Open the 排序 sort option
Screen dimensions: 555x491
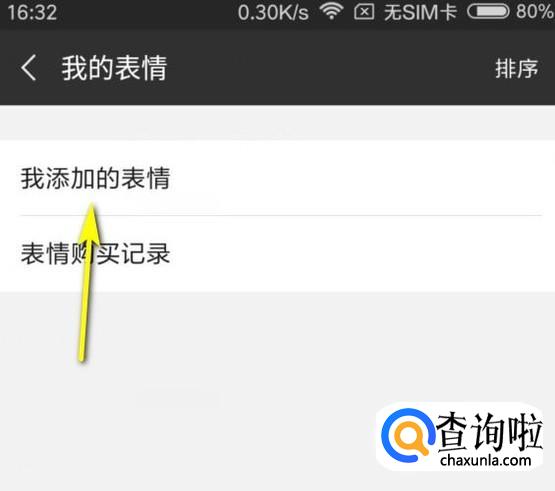tap(516, 68)
